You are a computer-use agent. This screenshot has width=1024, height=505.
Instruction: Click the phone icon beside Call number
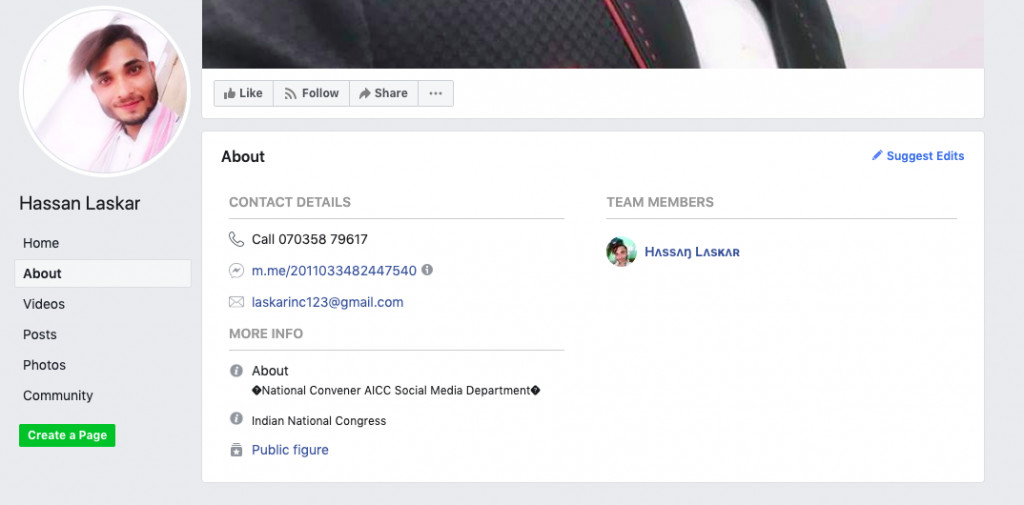tap(236, 239)
